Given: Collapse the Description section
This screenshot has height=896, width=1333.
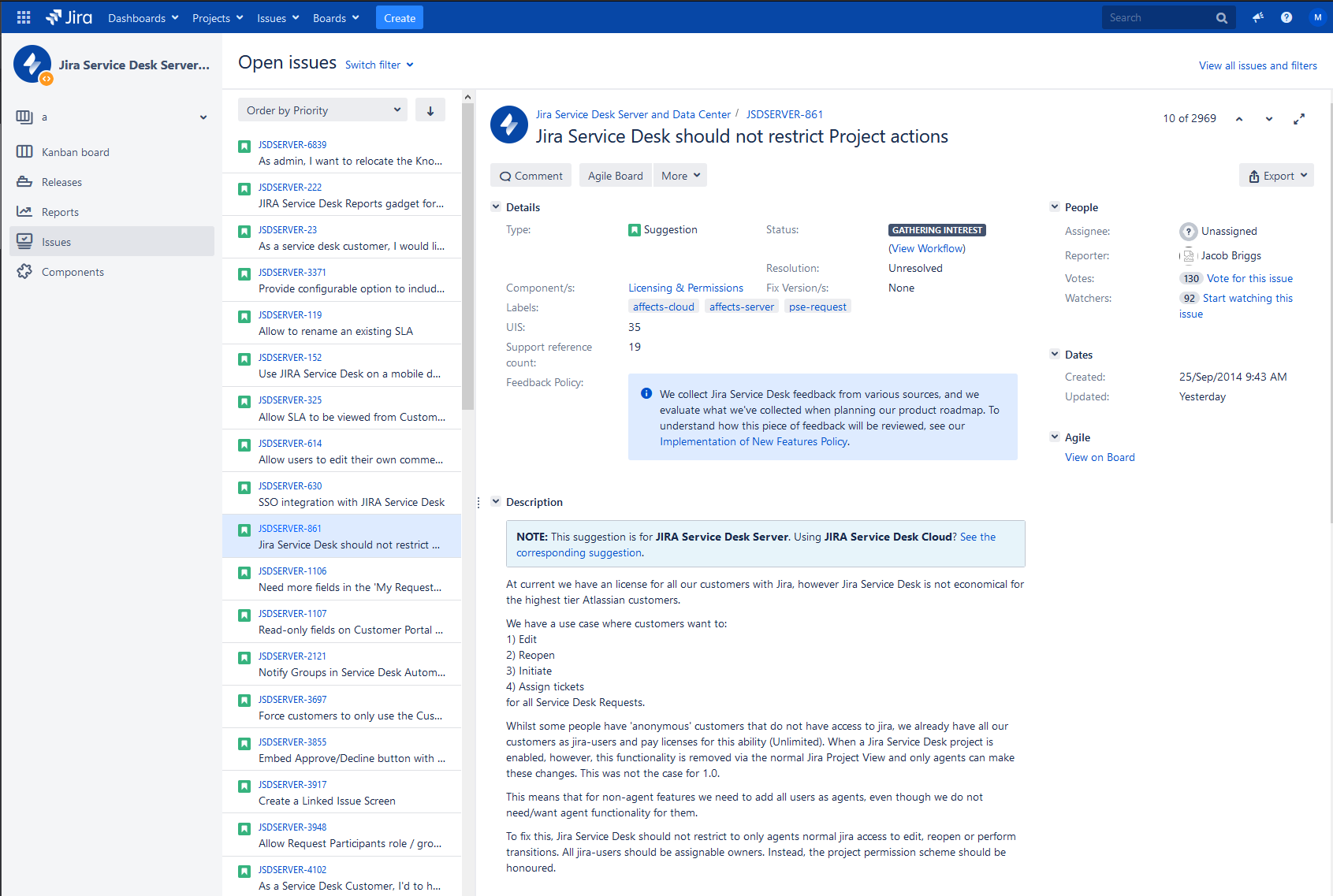Looking at the screenshot, I should point(496,501).
